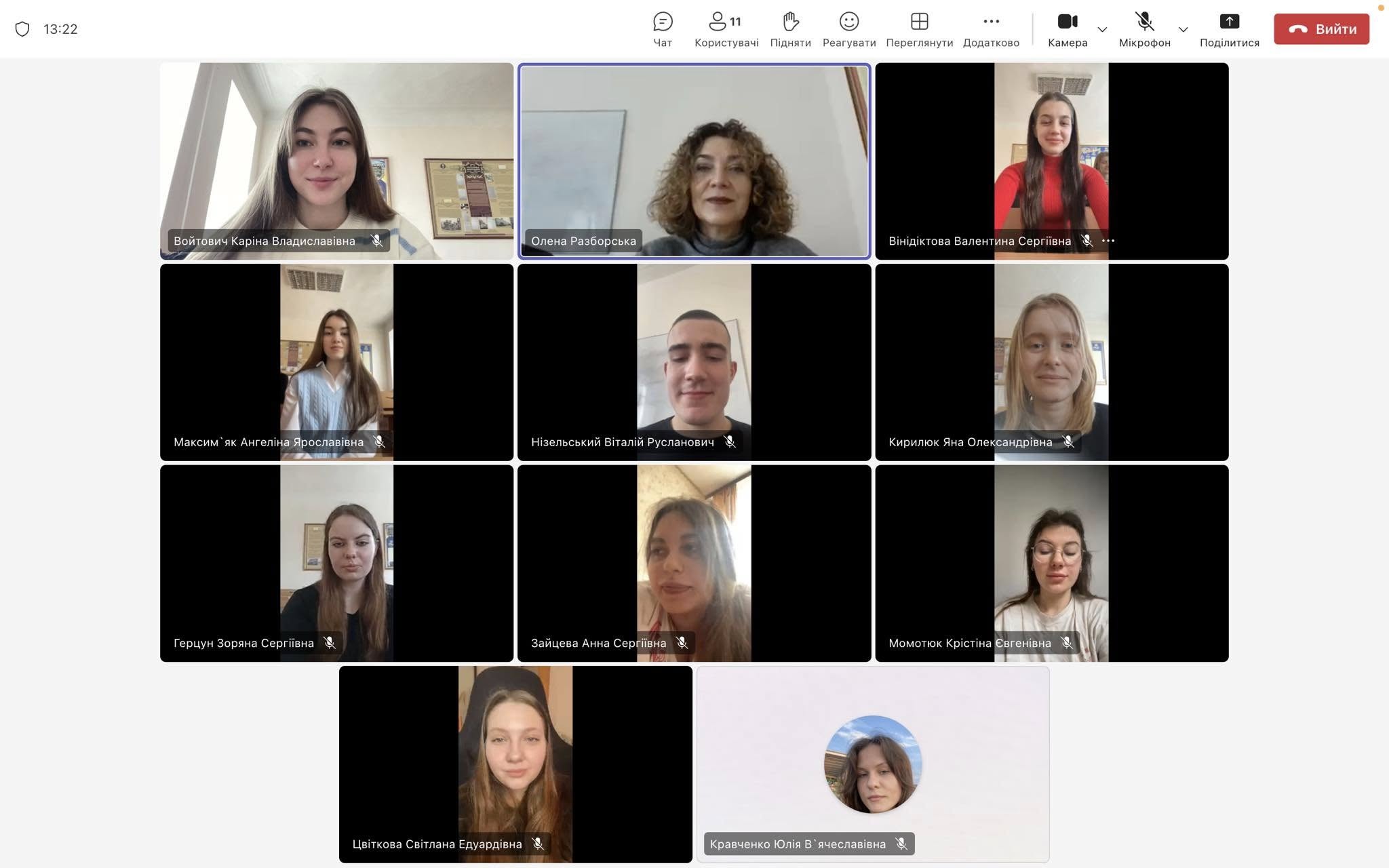Click muted mic icon beside Войтович Каріна
Image resolution: width=1389 pixels, height=868 pixels.
376,241
